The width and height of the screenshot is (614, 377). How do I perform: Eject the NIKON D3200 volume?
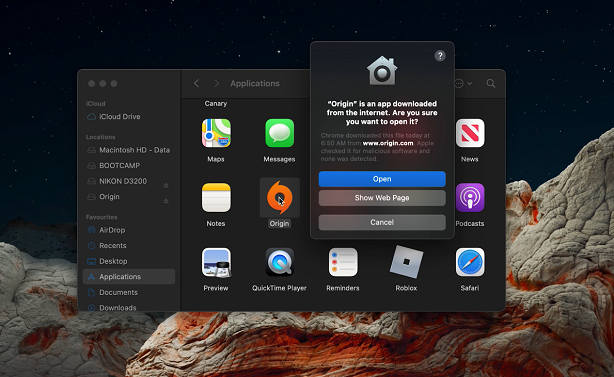click(166, 185)
